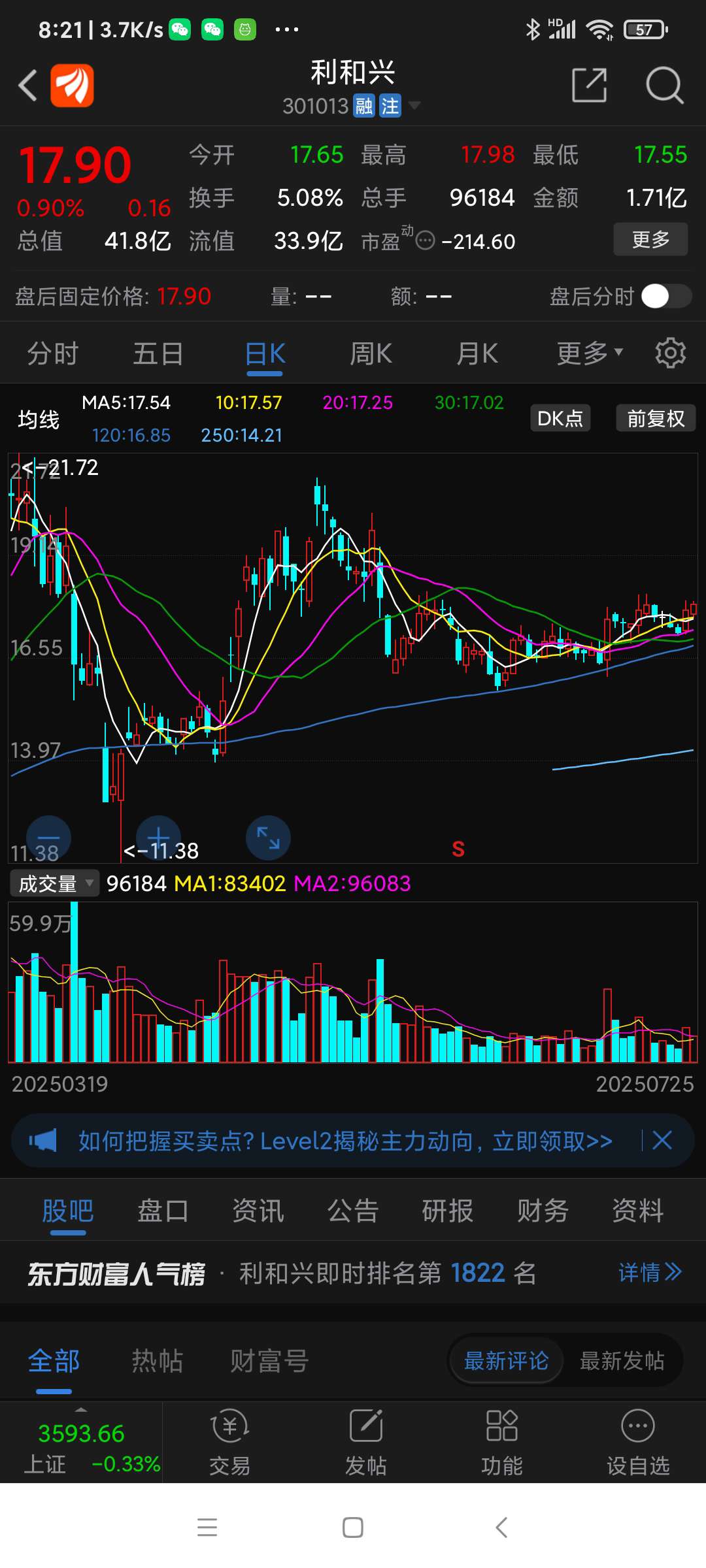Tap the 250:14.21 moving average value
Viewport: 706px width, 1568px height.
[x=242, y=435]
